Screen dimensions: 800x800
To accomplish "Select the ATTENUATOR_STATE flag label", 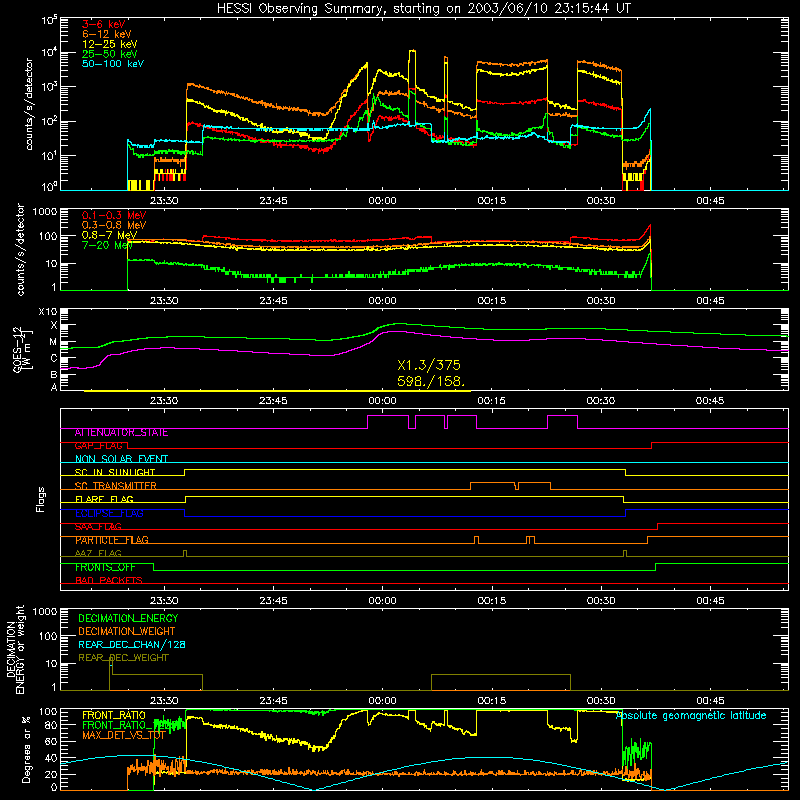I will (121, 433).
